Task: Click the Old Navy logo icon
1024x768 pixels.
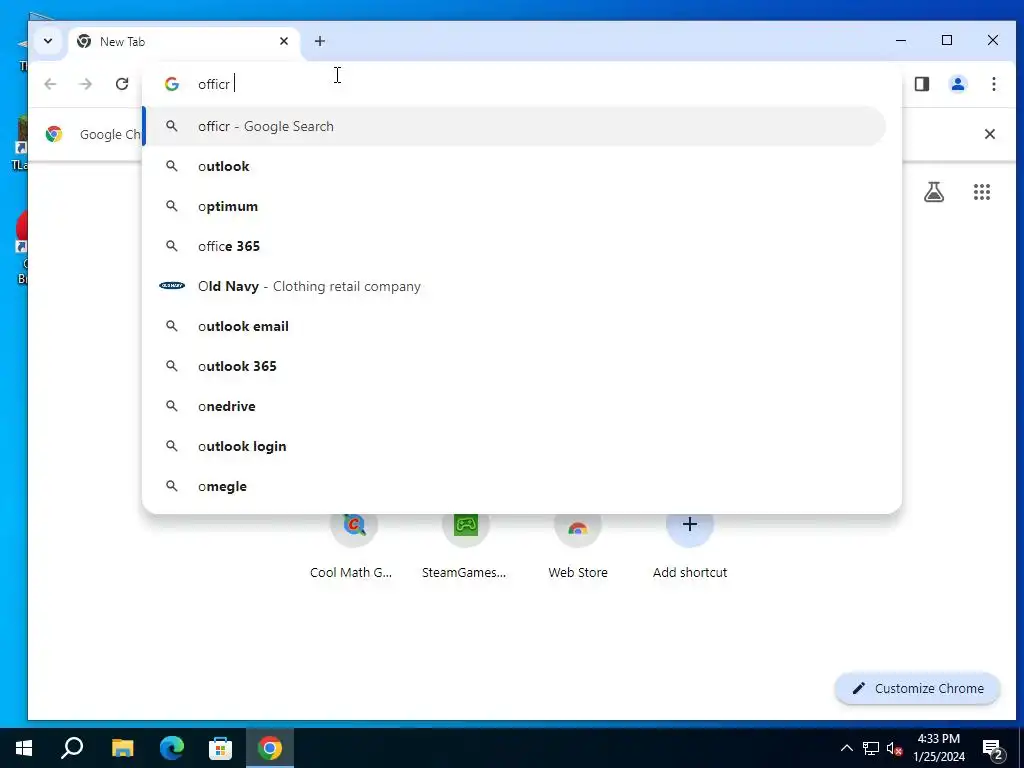Action: (x=172, y=286)
